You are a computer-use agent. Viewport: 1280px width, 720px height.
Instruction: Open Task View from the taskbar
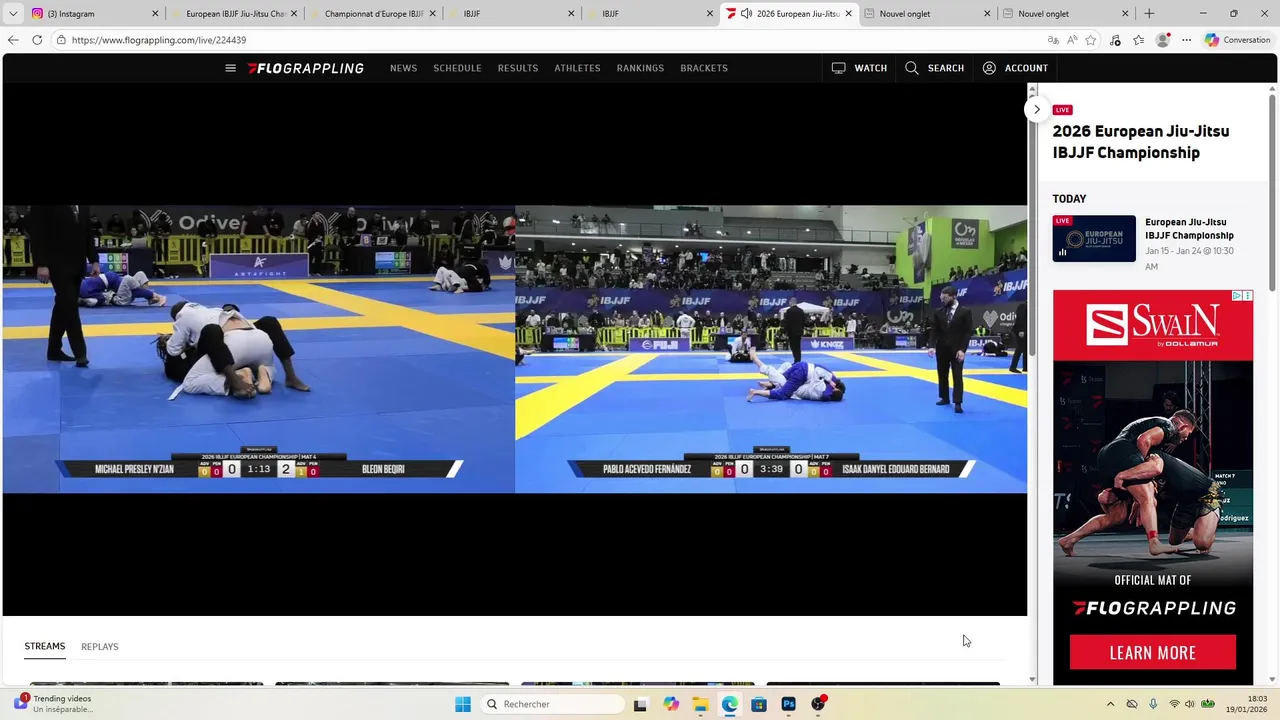[640, 704]
